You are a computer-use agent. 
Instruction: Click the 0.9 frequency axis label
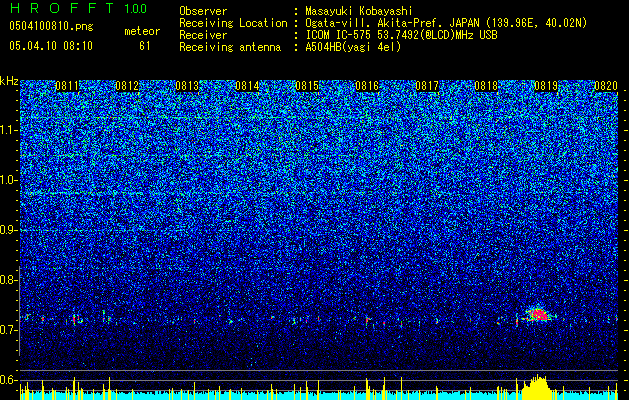[8, 230]
